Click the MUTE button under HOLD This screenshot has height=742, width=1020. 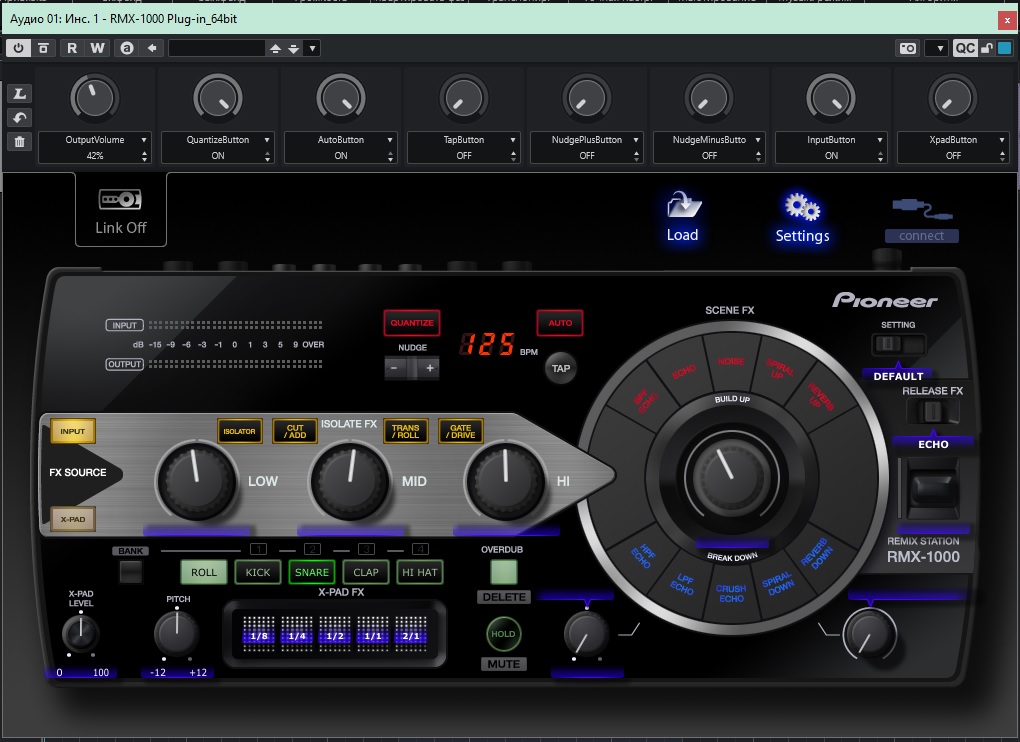coord(503,664)
